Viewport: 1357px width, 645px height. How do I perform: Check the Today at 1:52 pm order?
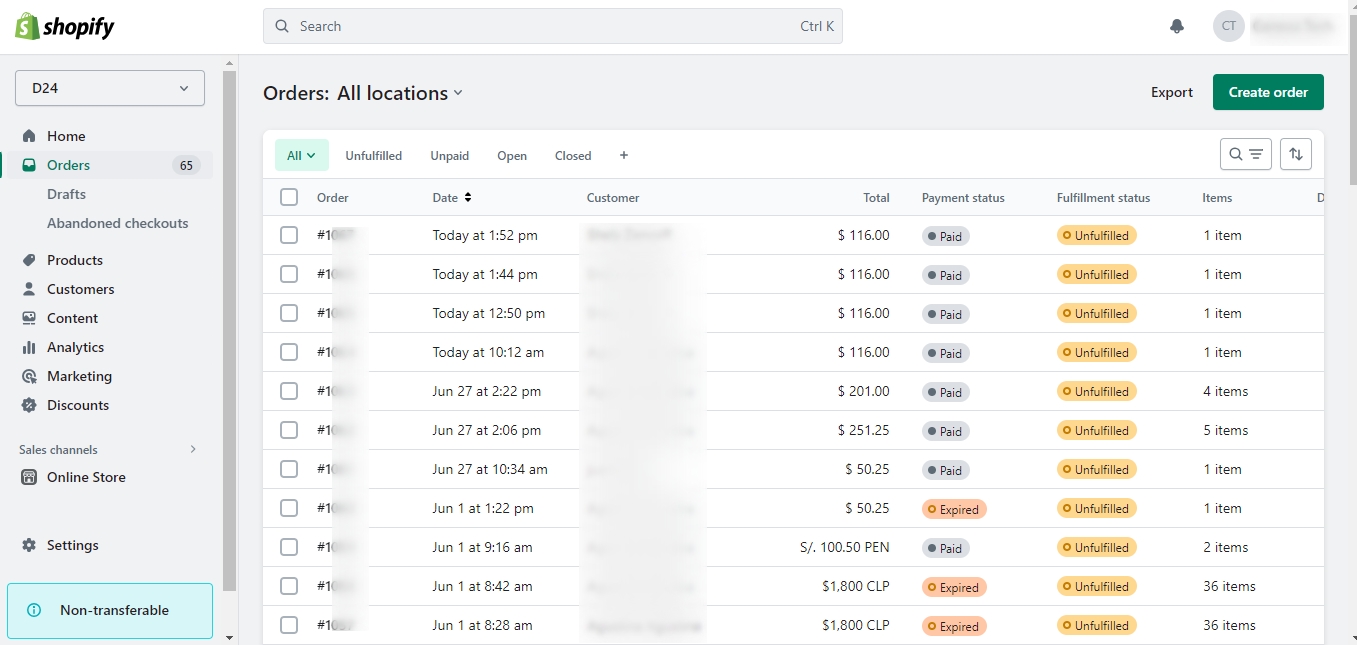coord(289,235)
